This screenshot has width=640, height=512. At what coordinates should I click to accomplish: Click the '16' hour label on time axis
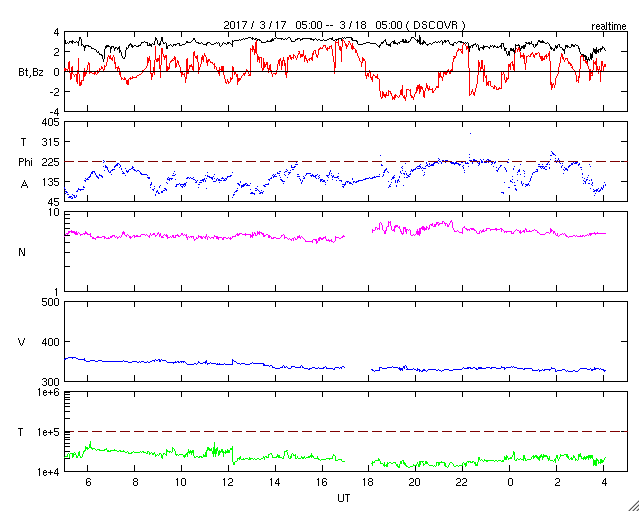pyautogui.click(x=322, y=483)
